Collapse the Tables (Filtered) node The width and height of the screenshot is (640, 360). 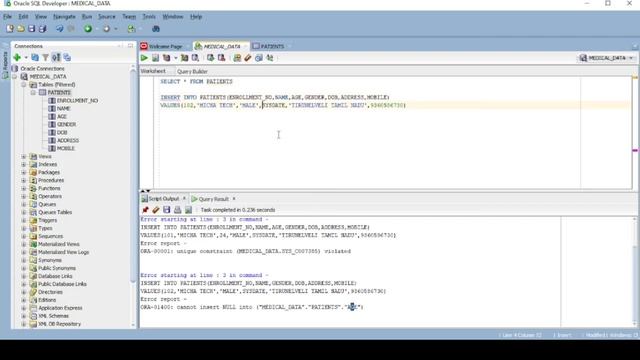24,84
